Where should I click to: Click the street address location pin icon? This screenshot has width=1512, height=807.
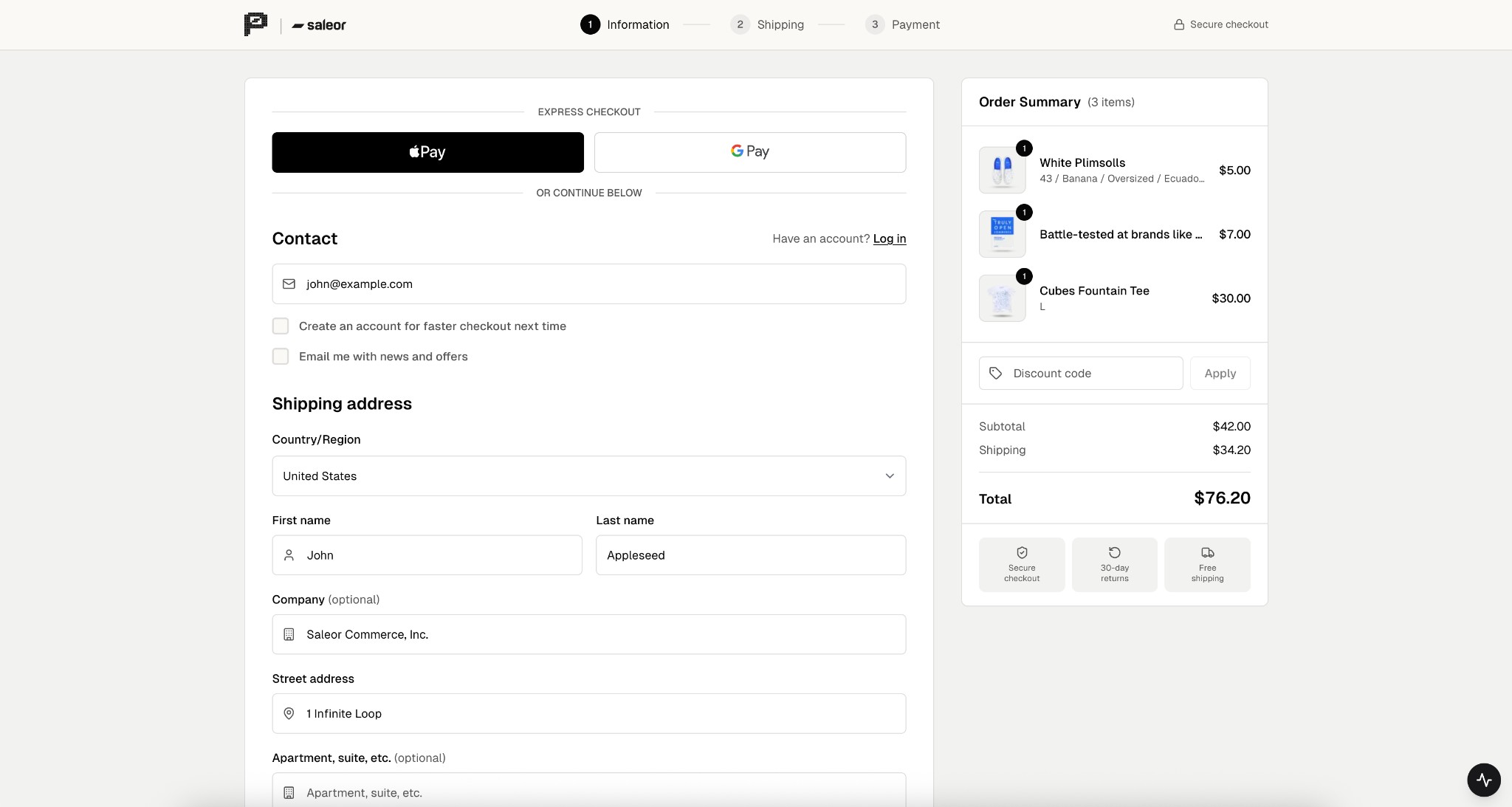coord(289,714)
